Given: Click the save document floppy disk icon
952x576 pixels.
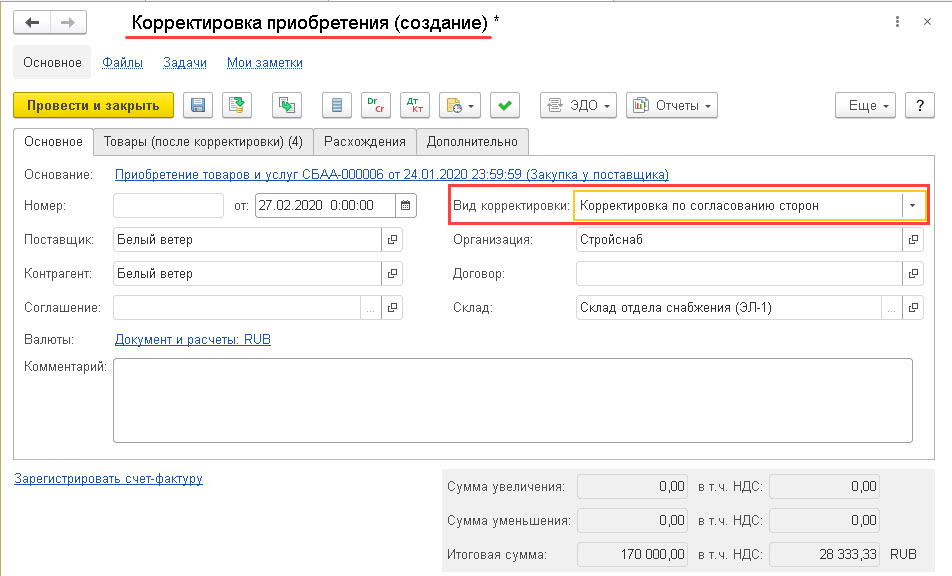Looking at the screenshot, I should [198, 106].
